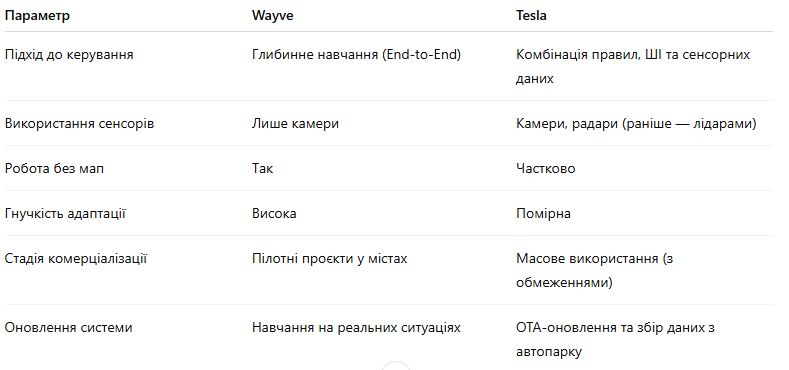Click the Tesla column header
Viewport: 789px width, 370px height.
pos(531,16)
